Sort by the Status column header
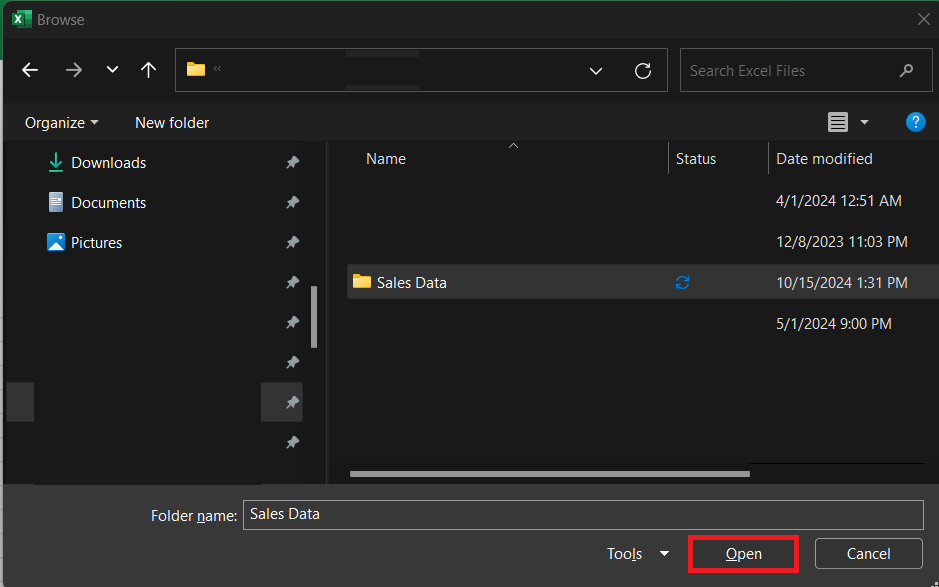939x587 pixels. [696, 159]
